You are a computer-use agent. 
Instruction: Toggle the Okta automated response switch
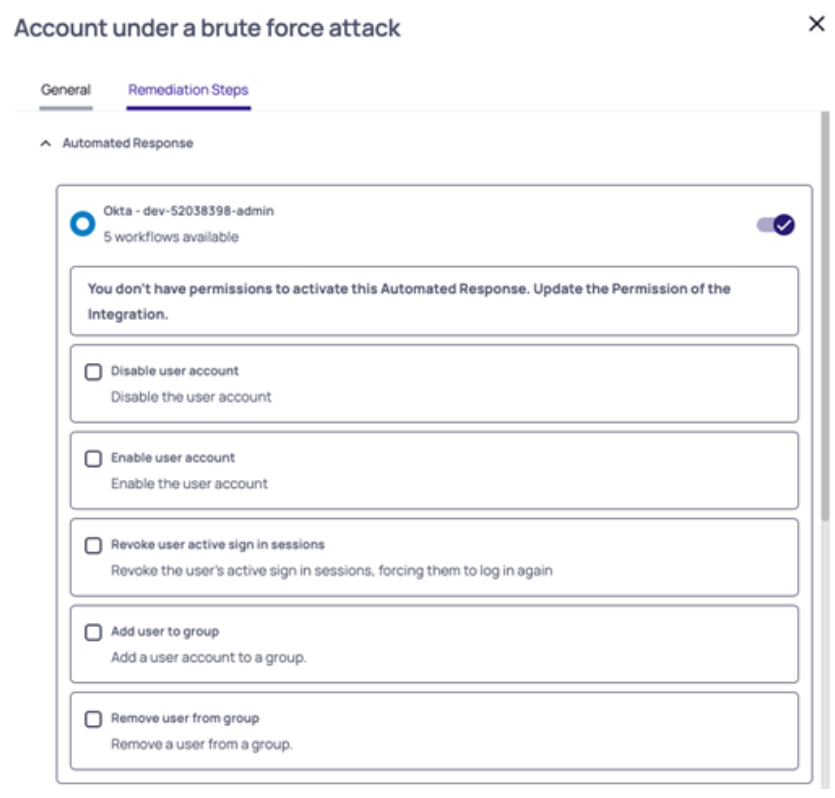pos(775,224)
